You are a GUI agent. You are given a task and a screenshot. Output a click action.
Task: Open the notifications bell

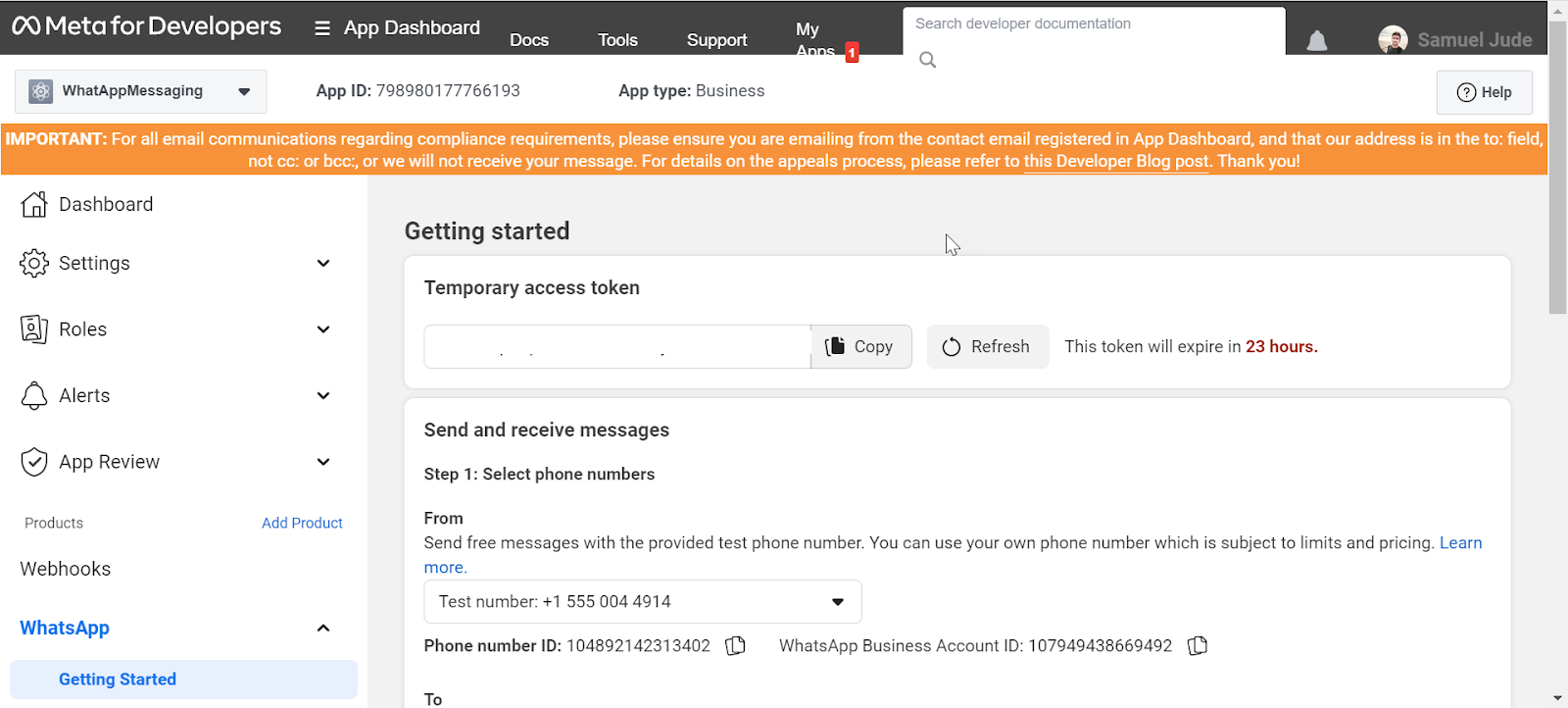pyautogui.click(x=1317, y=40)
